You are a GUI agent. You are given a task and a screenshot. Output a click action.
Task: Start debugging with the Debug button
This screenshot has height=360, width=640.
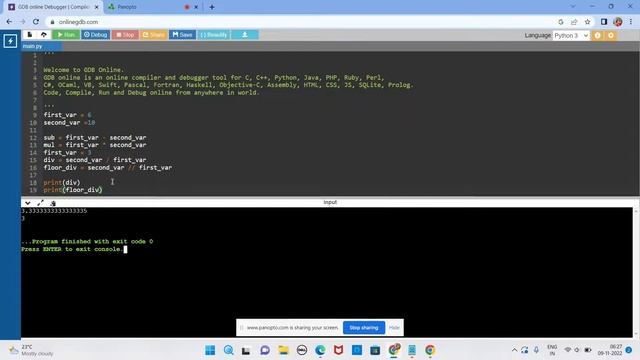point(95,35)
